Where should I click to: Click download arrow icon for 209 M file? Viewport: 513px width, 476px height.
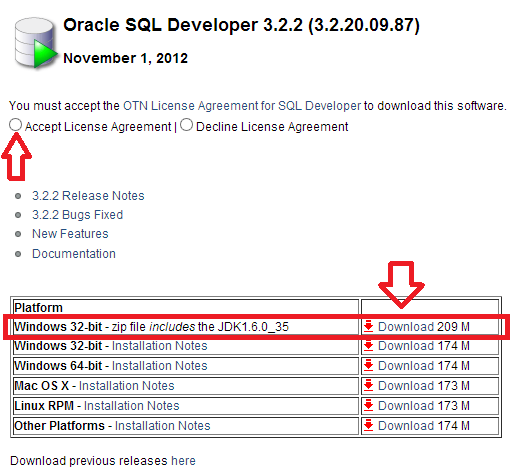[x=368, y=327]
